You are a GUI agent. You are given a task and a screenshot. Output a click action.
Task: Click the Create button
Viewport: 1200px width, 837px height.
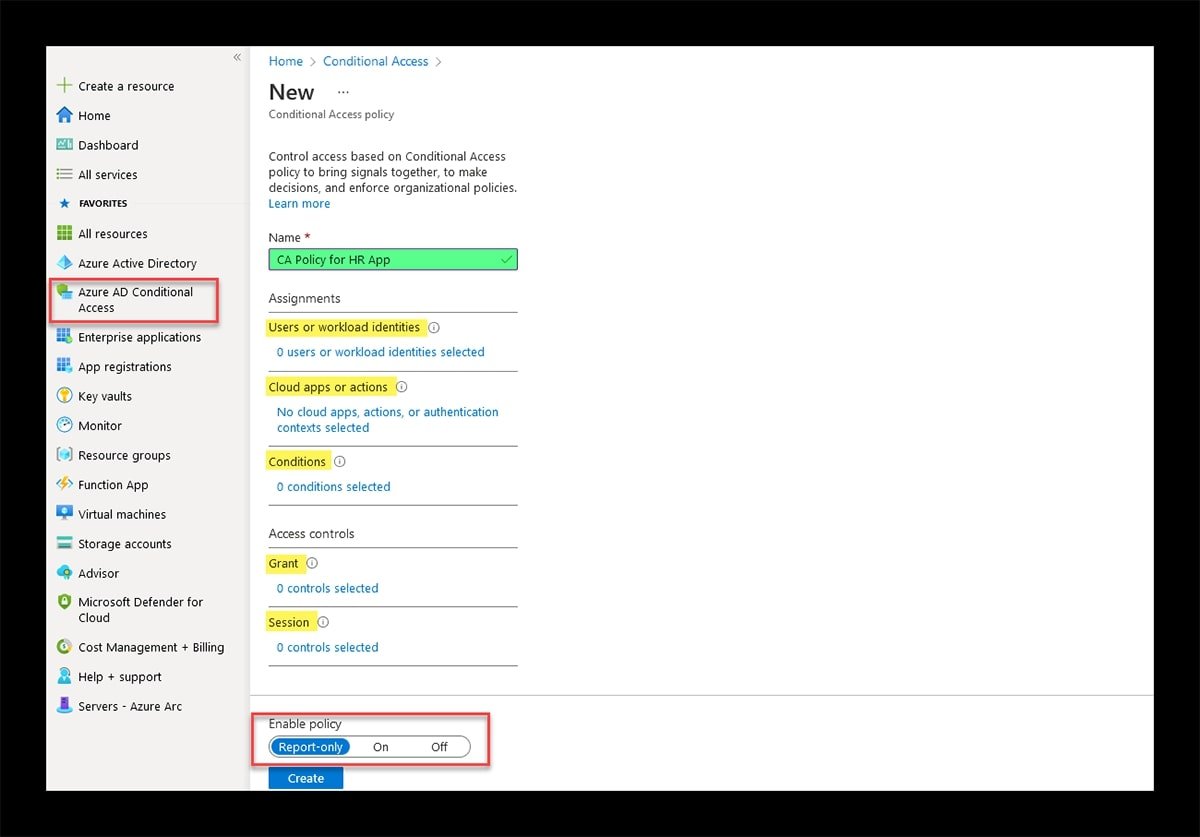point(305,777)
